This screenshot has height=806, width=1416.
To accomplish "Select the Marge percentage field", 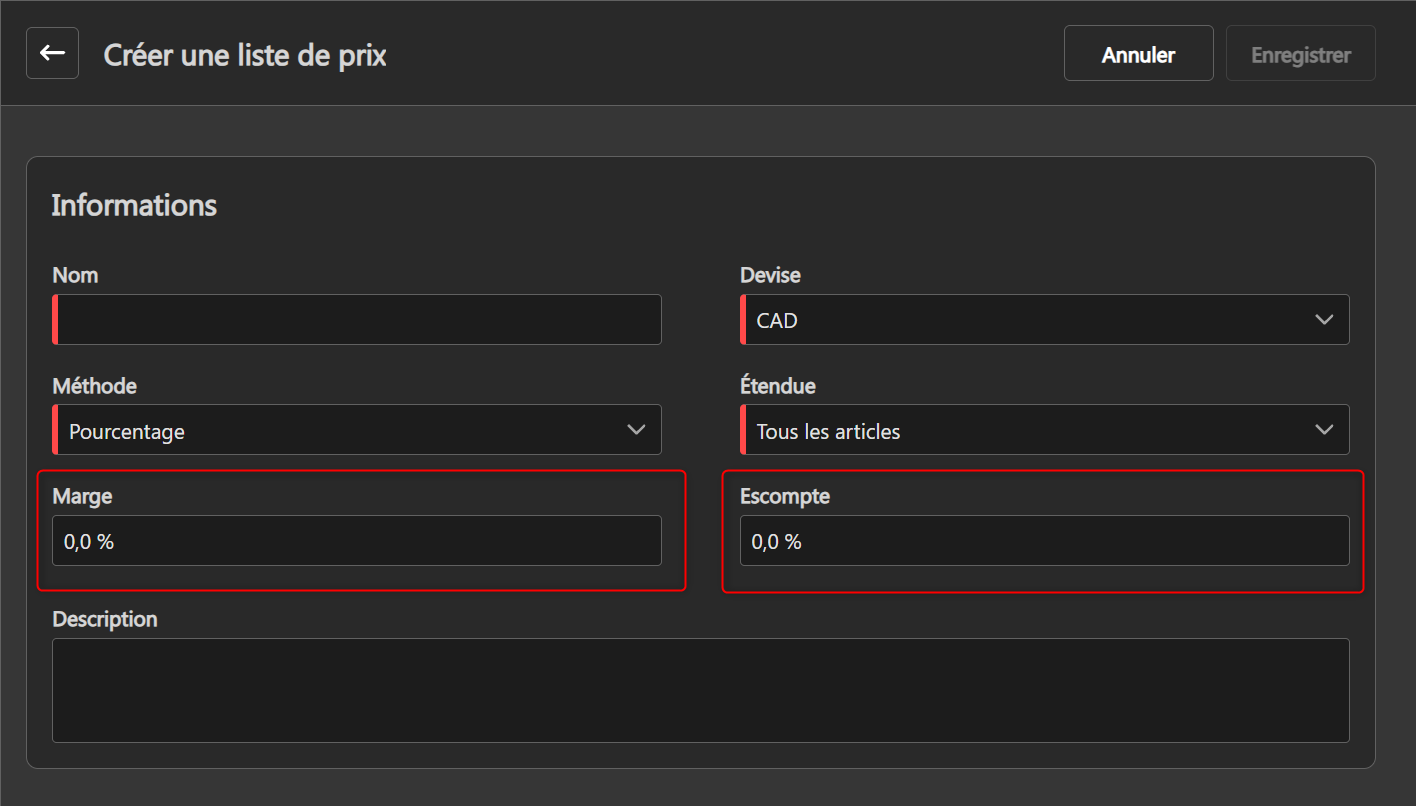I will (x=356, y=541).
